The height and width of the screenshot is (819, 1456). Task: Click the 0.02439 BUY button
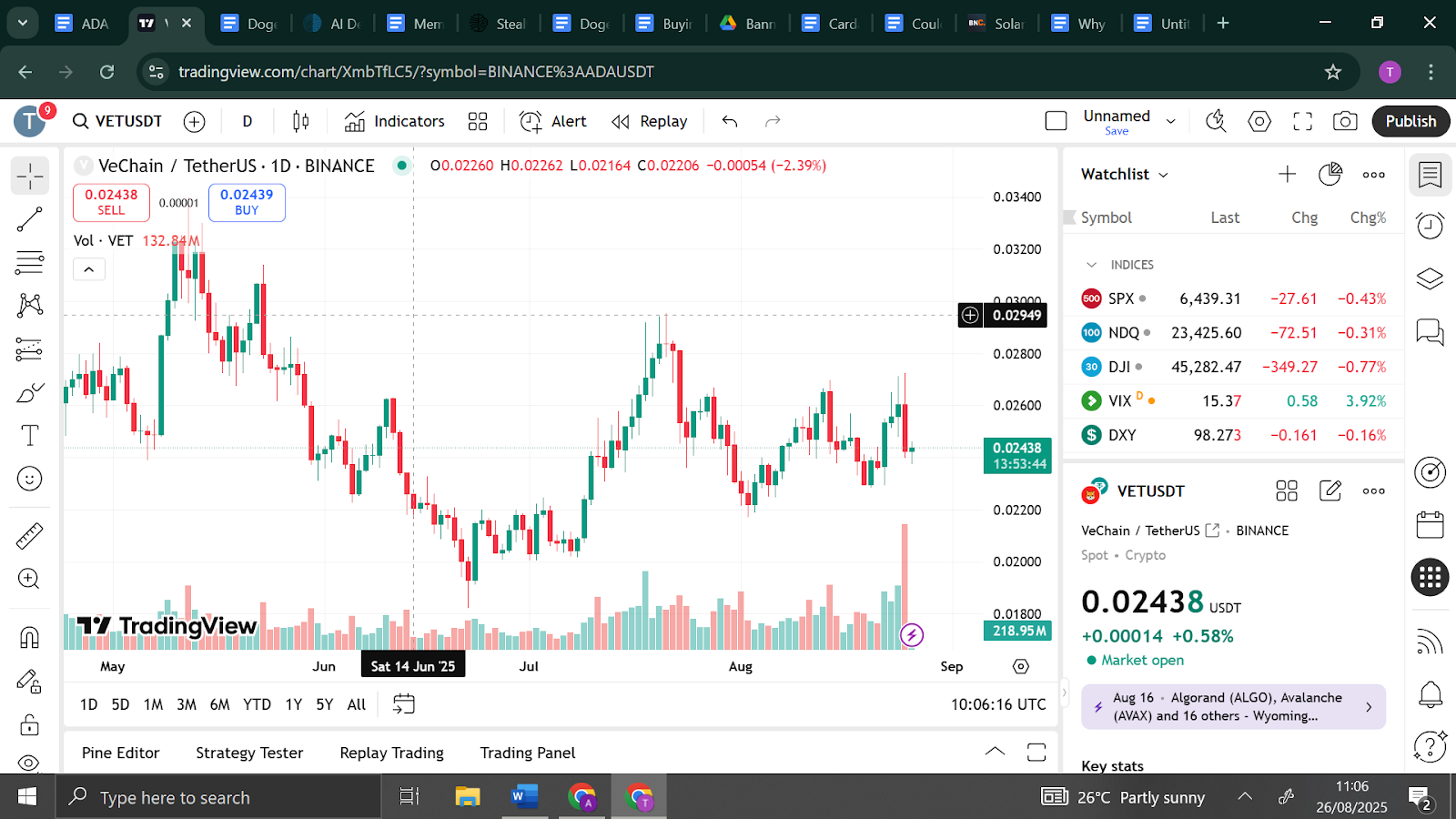coord(247,202)
